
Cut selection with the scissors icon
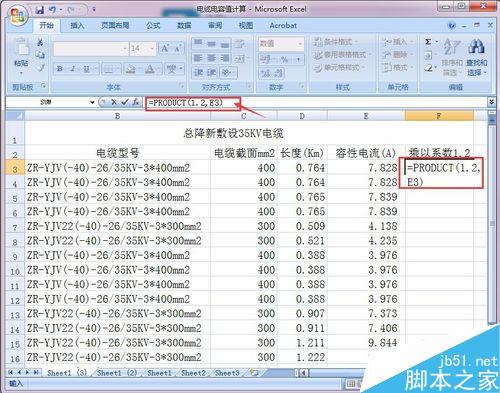coord(40,42)
